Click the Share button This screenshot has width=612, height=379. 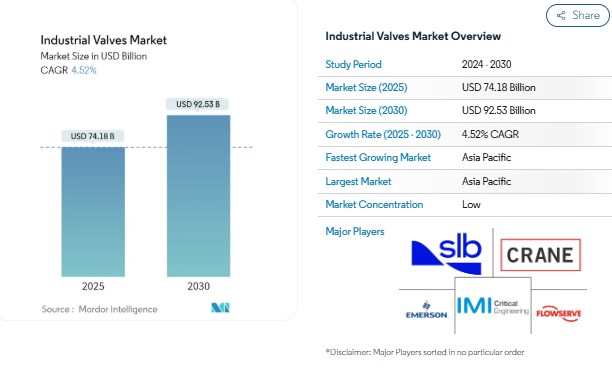(x=578, y=16)
